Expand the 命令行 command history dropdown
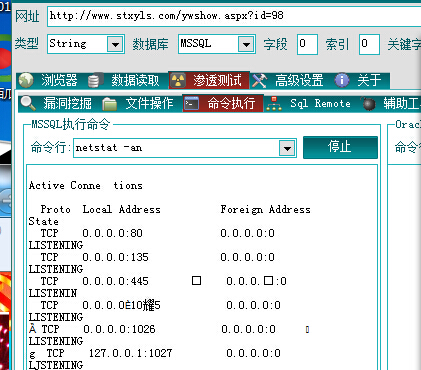The height and width of the screenshot is (370, 421). click(287, 148)
